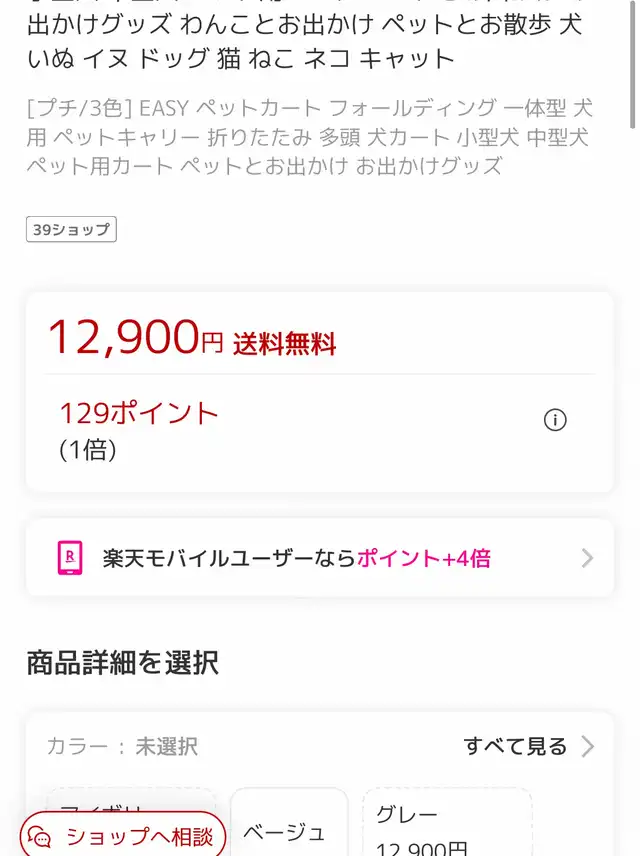Click the 129ポイント text
The image size is (640, 856).
click(x=138, y=413)
